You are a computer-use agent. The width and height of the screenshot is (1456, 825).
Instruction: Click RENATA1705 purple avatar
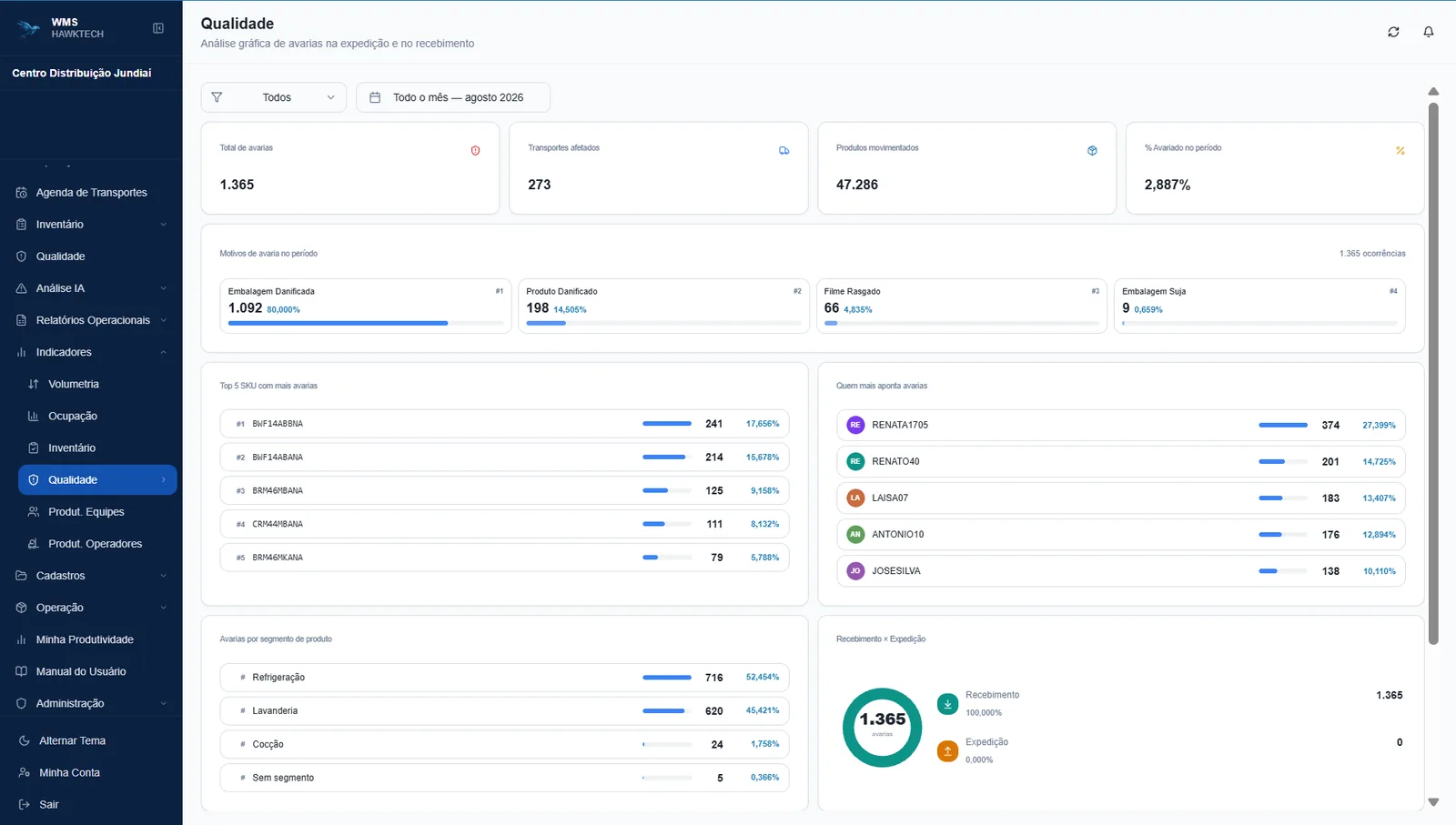click(x=855, y=425)
